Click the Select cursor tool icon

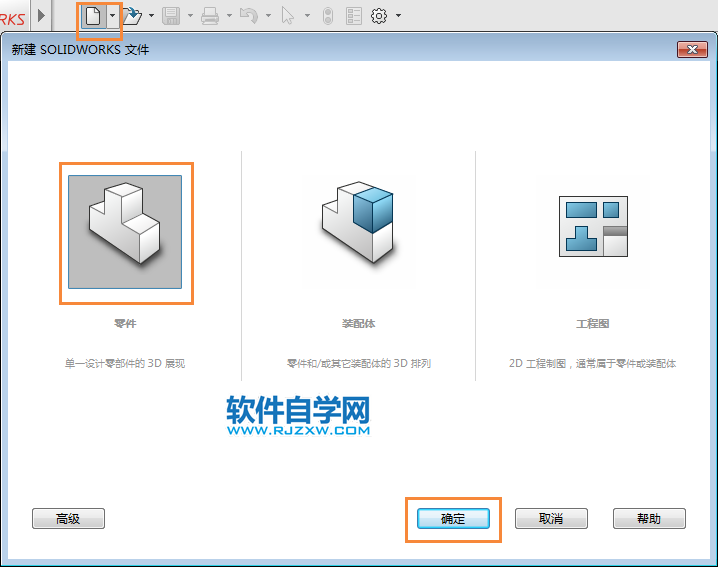click(x=288, y=16)
